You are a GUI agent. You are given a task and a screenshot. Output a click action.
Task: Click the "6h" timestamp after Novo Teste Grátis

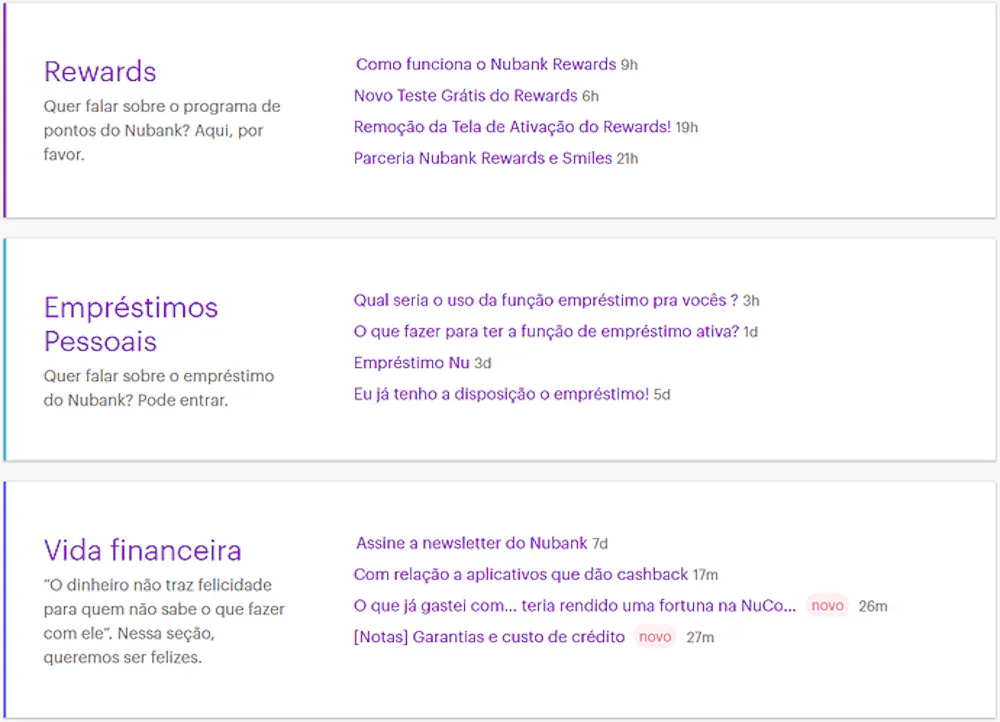(x=591, y=96)
